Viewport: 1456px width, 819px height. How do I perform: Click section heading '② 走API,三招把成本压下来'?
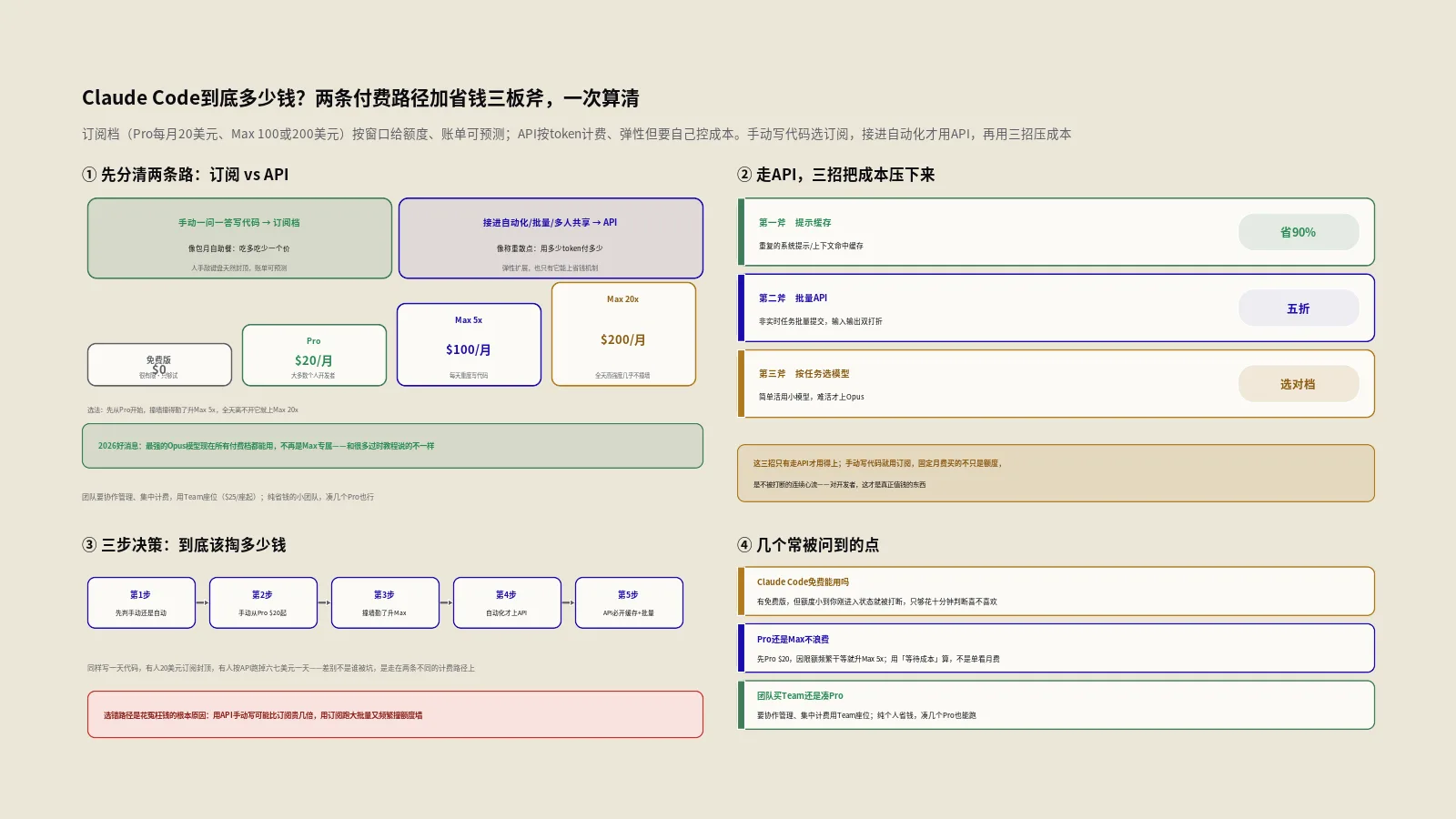(x=836, y=175)
